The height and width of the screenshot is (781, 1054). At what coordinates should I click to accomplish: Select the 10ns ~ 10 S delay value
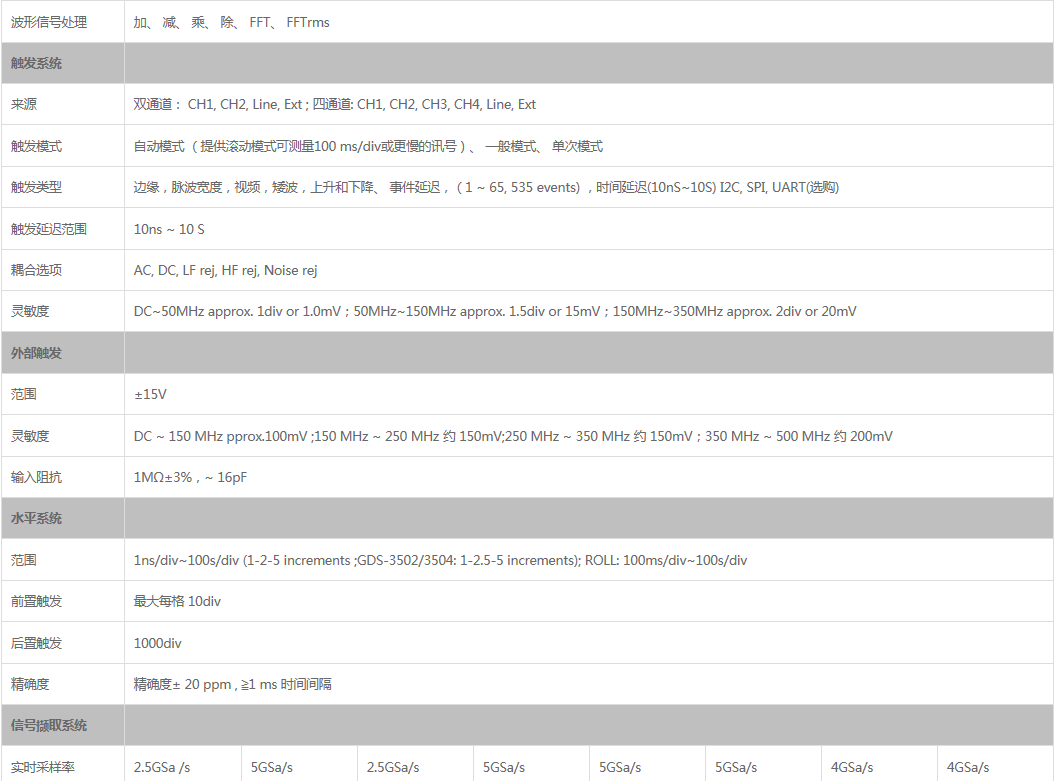[x=169, y=229]
